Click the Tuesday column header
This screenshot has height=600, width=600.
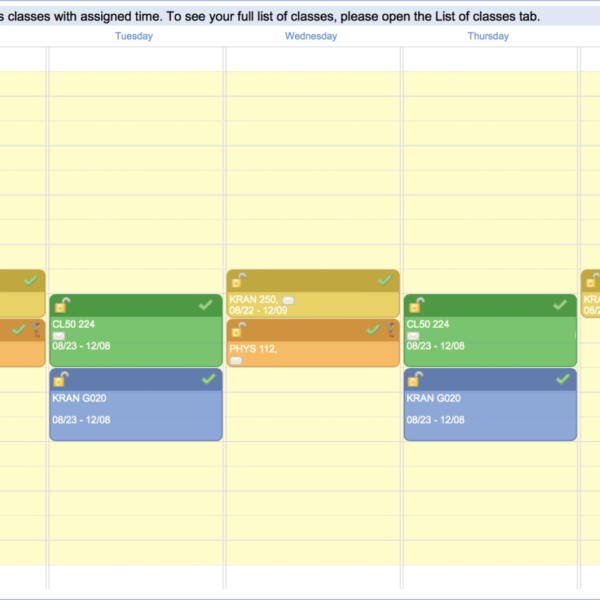tap(134, 36)
